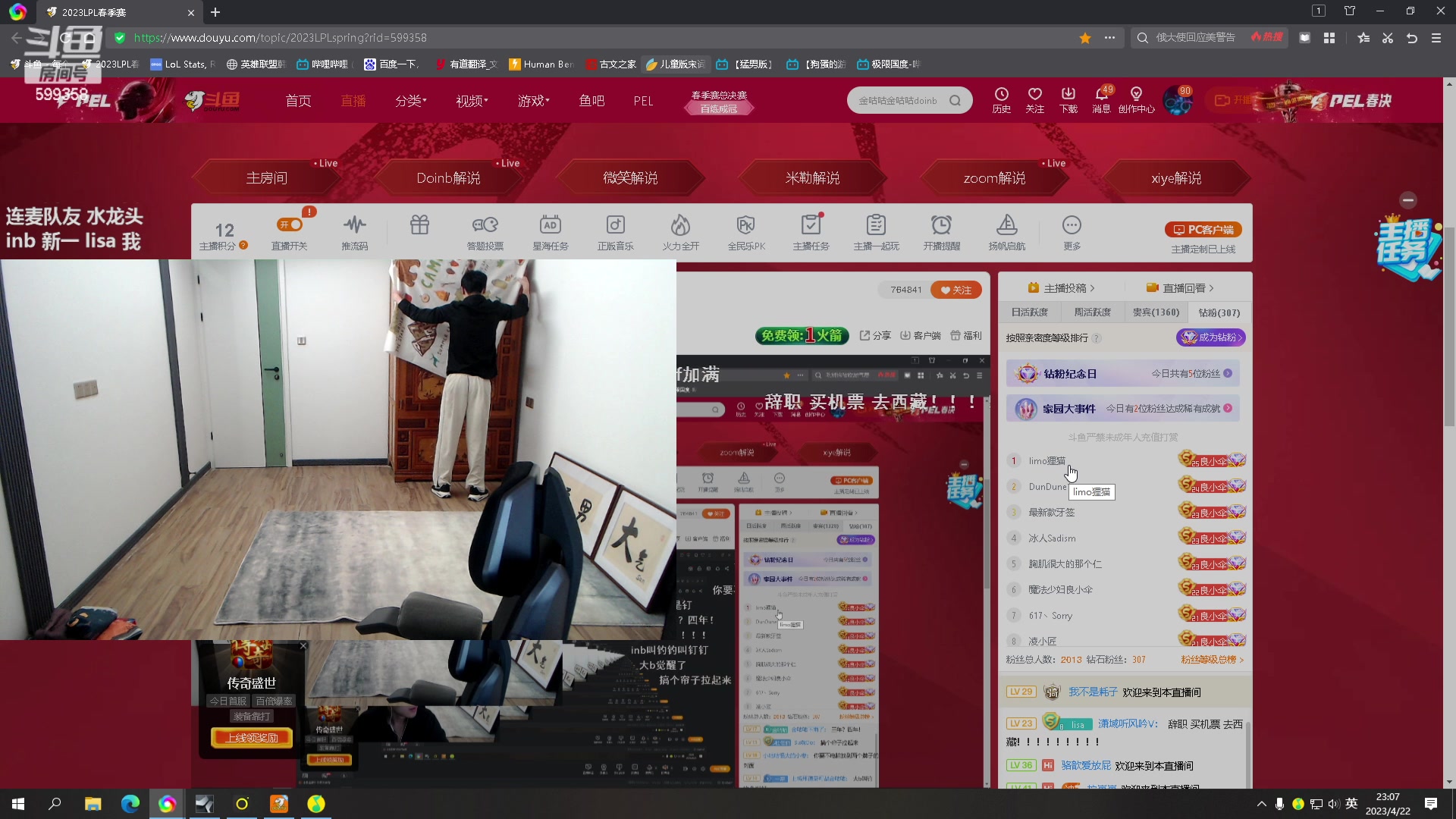
Task: Switch to zoom解说 commentary tab
Action: click(994, 178)
